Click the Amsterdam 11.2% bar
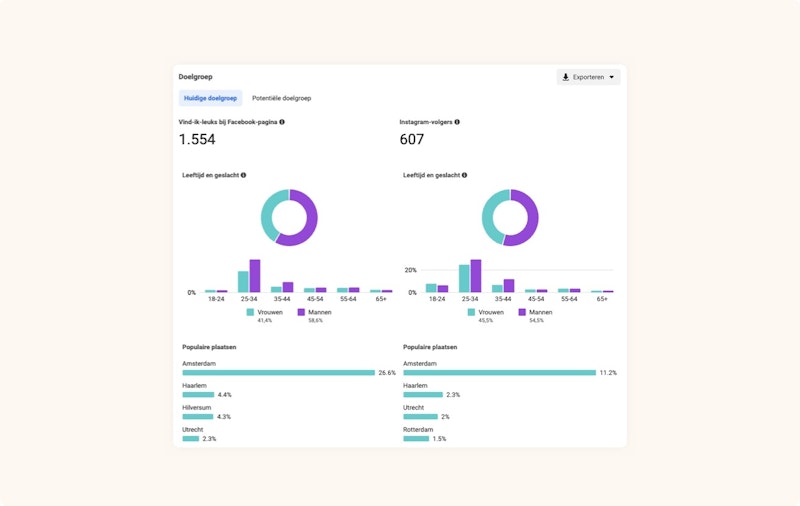Viewport: 800px width, 506px height. pos(499,373)
